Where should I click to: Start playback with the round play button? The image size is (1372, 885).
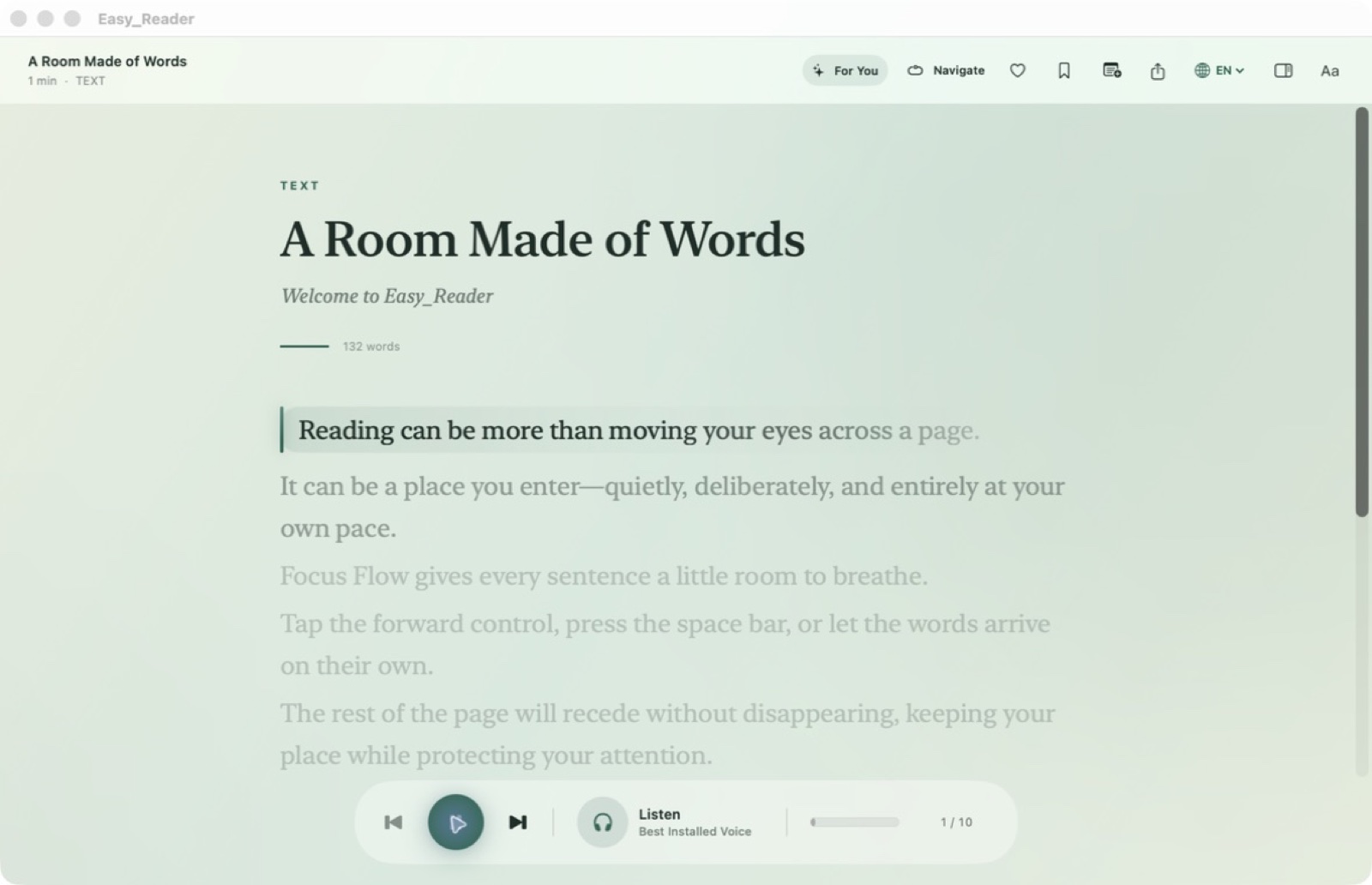click(455, 822)
